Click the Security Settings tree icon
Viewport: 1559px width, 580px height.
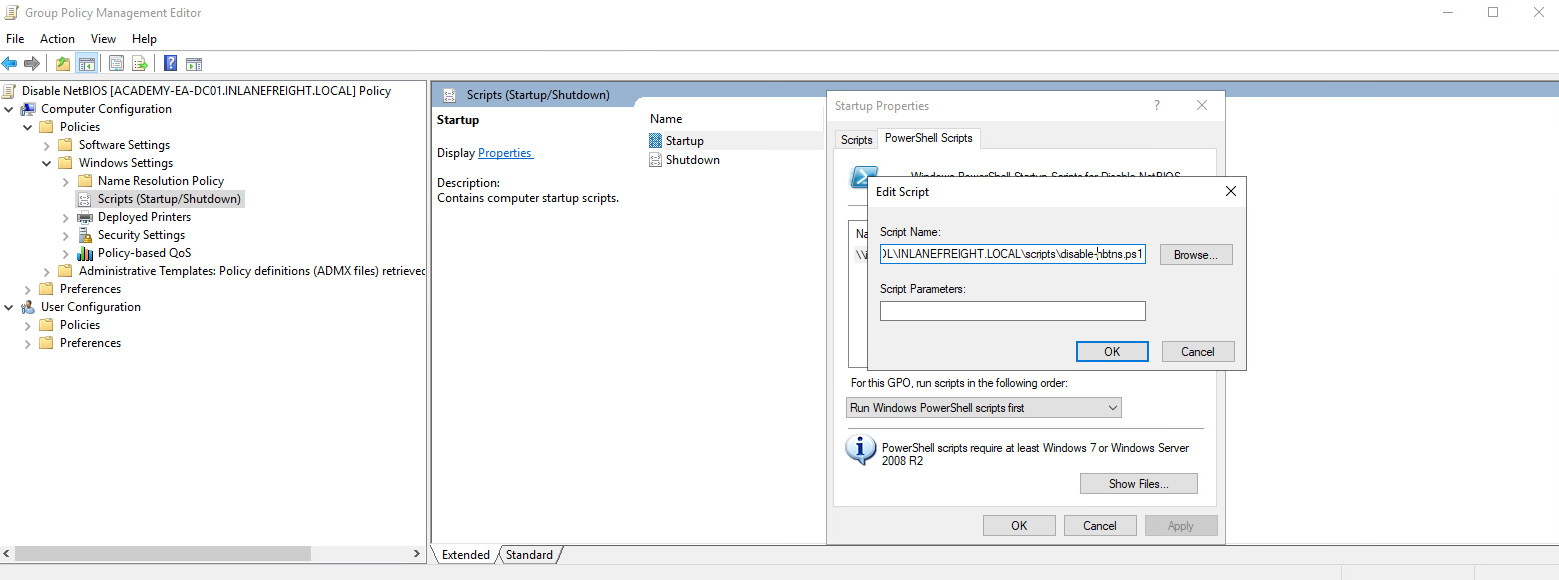click(x=85, y=235)
